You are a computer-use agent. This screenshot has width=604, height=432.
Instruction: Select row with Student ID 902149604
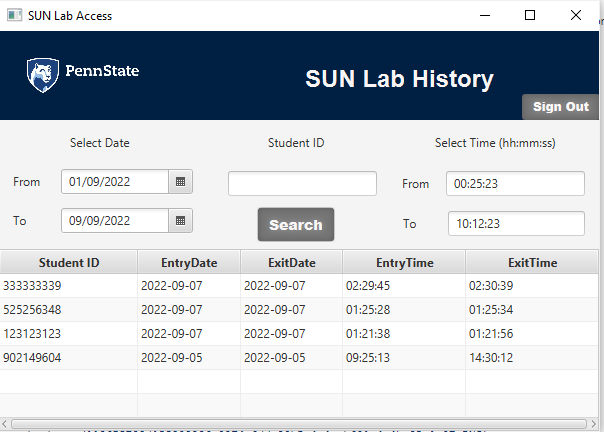tap(299, 358)
